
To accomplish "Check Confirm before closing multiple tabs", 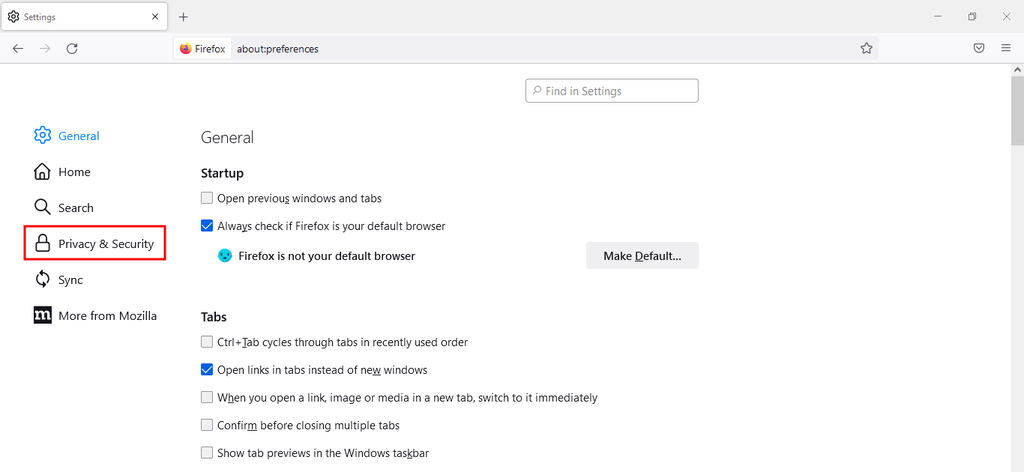I will (x=207, y=425).
